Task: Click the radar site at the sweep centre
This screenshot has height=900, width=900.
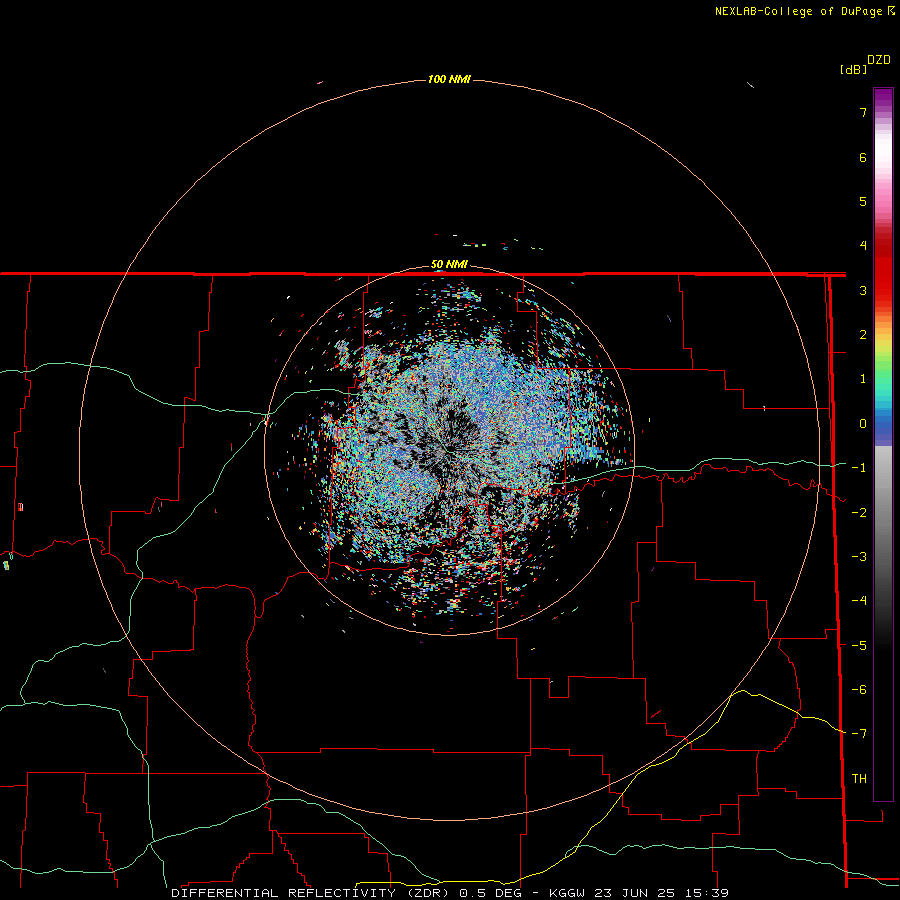Action: click(x=449, y=450)
